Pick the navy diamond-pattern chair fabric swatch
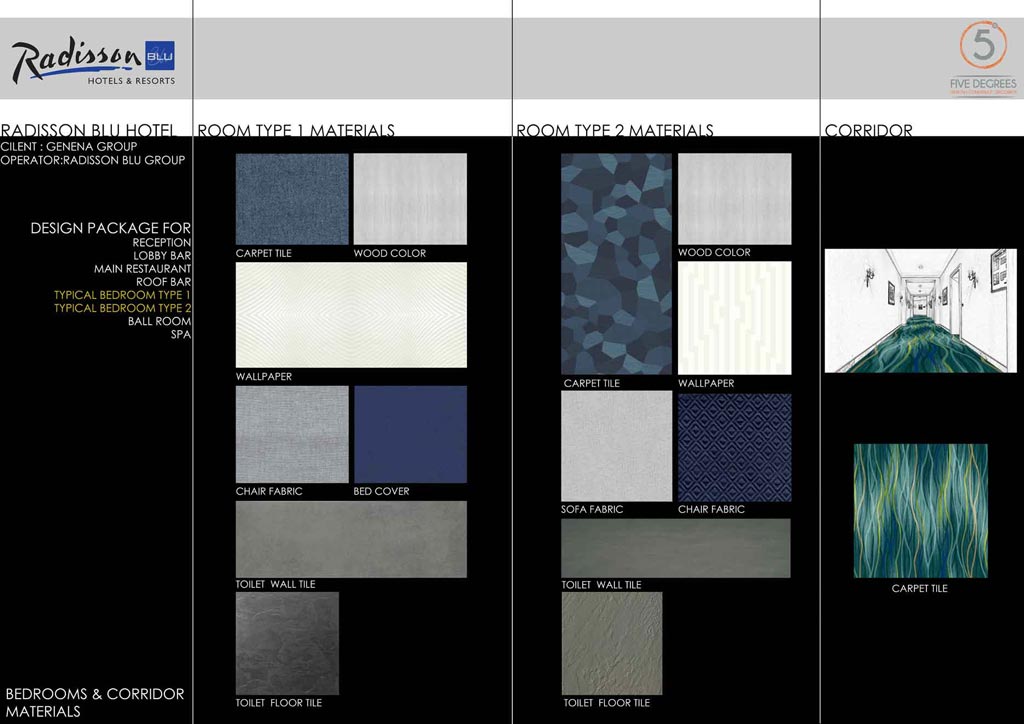This screenshot has height=724, width=1024. tap(735, 447)
